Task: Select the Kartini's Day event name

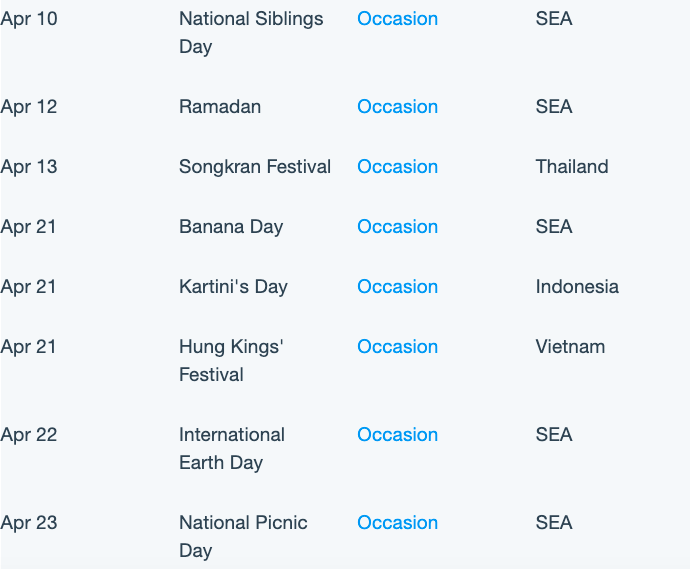Action: (233, 287)
